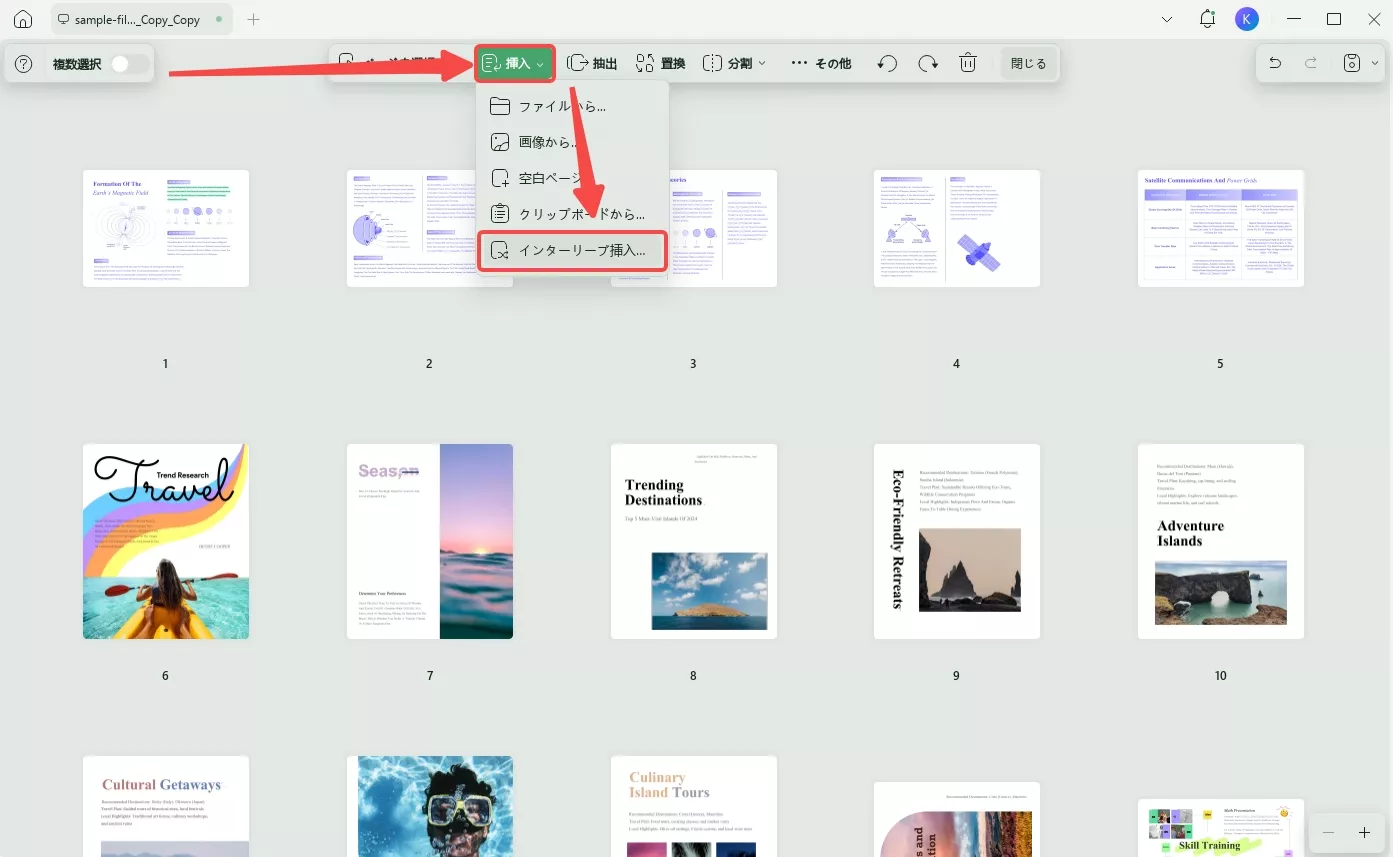1393x857 pixels.
Task: Open the notifications bell icon
Action: [1208, 19]
